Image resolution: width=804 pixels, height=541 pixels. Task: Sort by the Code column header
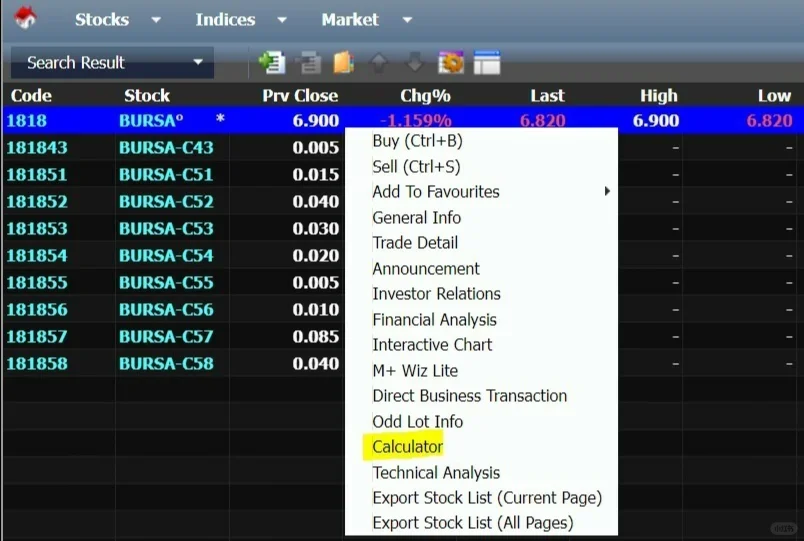31,95
